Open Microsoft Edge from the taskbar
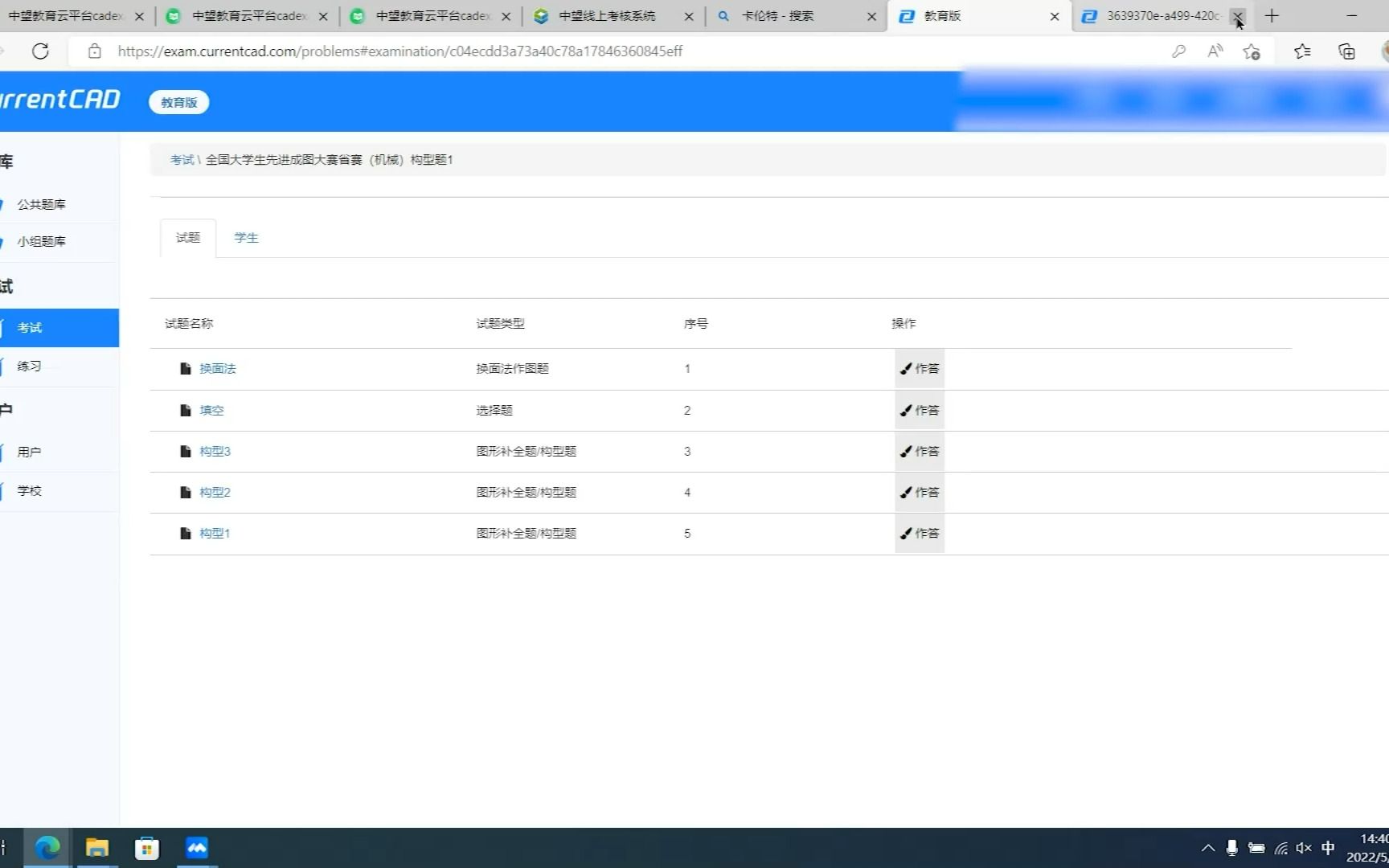Viewport: 1389px width, 868px height. (x=47, y=848)
